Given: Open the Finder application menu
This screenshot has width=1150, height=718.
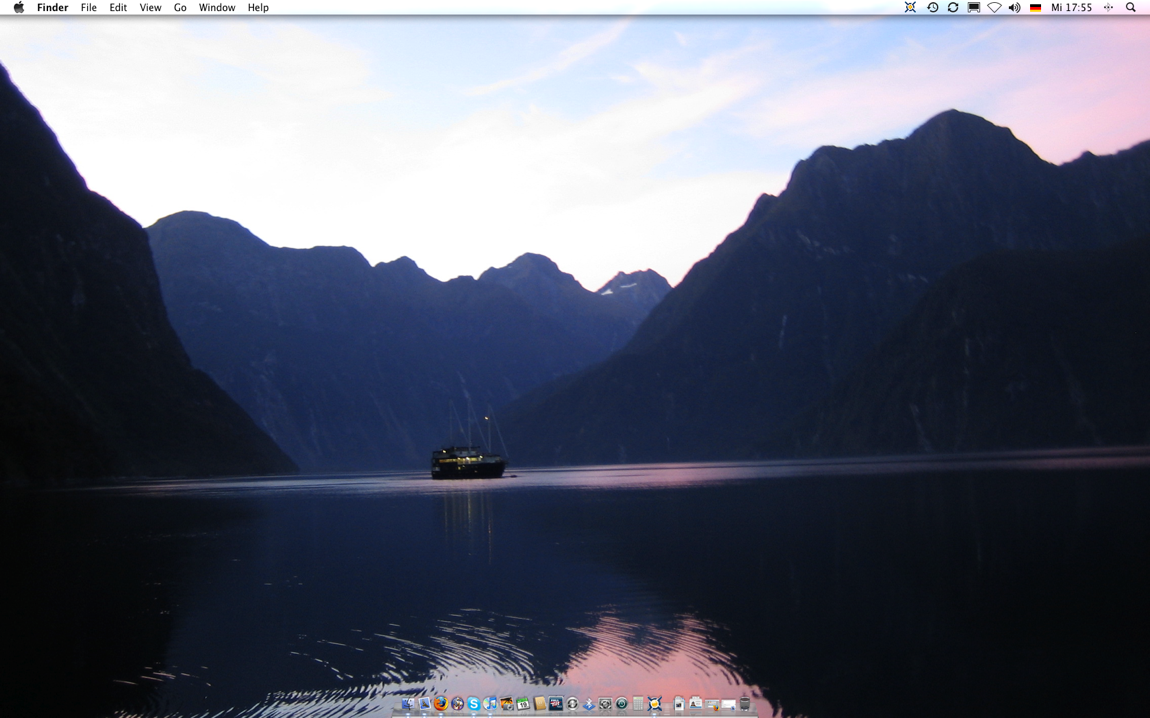Looking at the screenshot, I should click(x=52, y=8).
